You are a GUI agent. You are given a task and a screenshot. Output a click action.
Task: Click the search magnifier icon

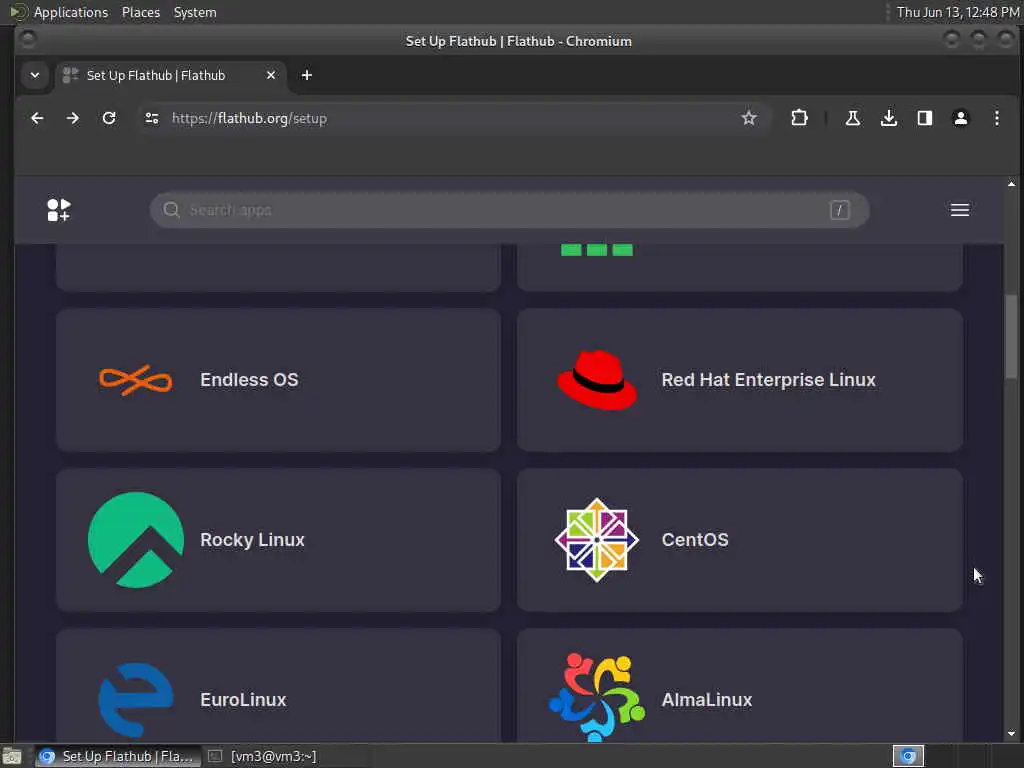click(171, 210)
